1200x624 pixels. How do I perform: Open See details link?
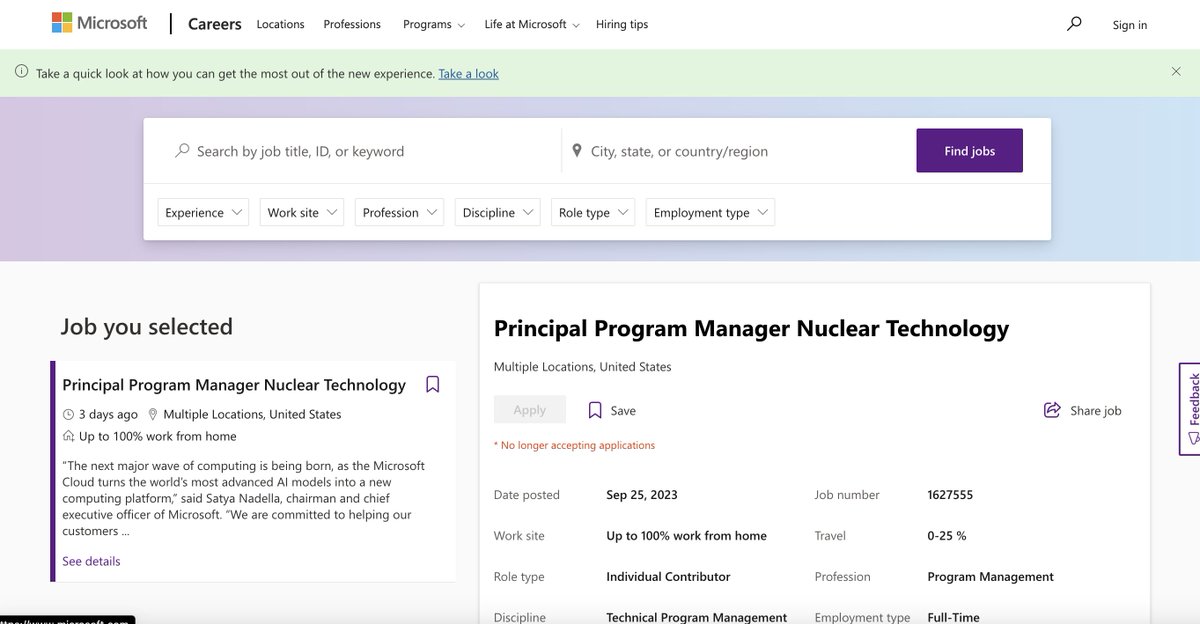point(91,561)
